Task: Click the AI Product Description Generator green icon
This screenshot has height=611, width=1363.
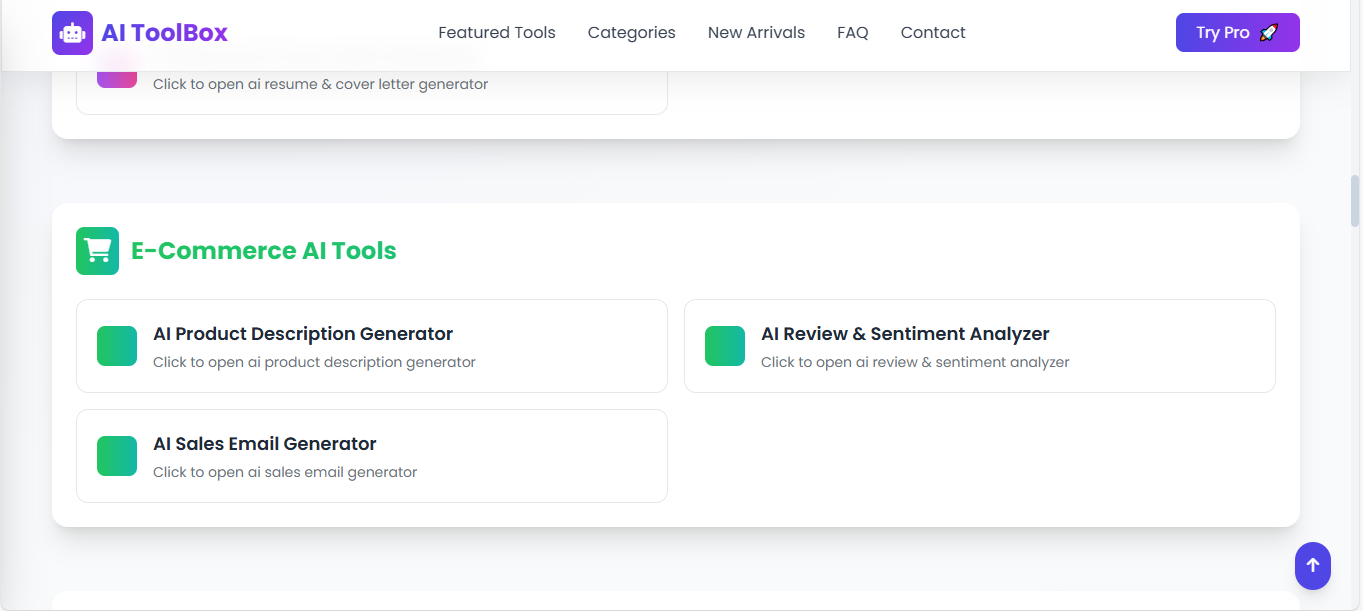Action: (x=117, y=346)
